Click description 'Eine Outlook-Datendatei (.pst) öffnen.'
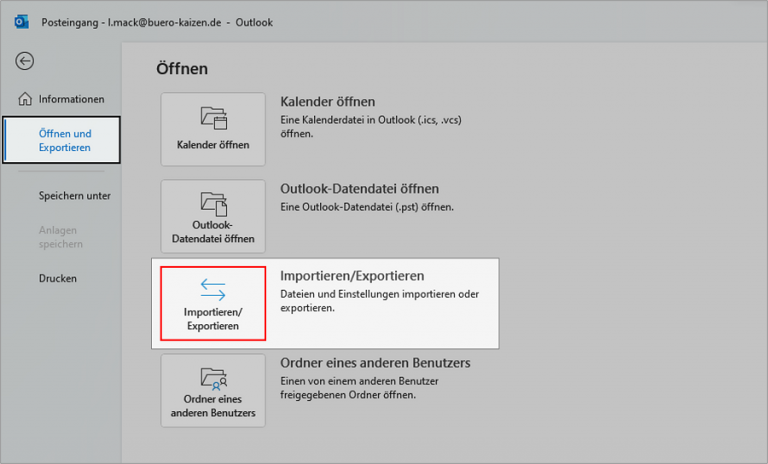The width and height of the screenshot is (768, 464). [367, 207]
